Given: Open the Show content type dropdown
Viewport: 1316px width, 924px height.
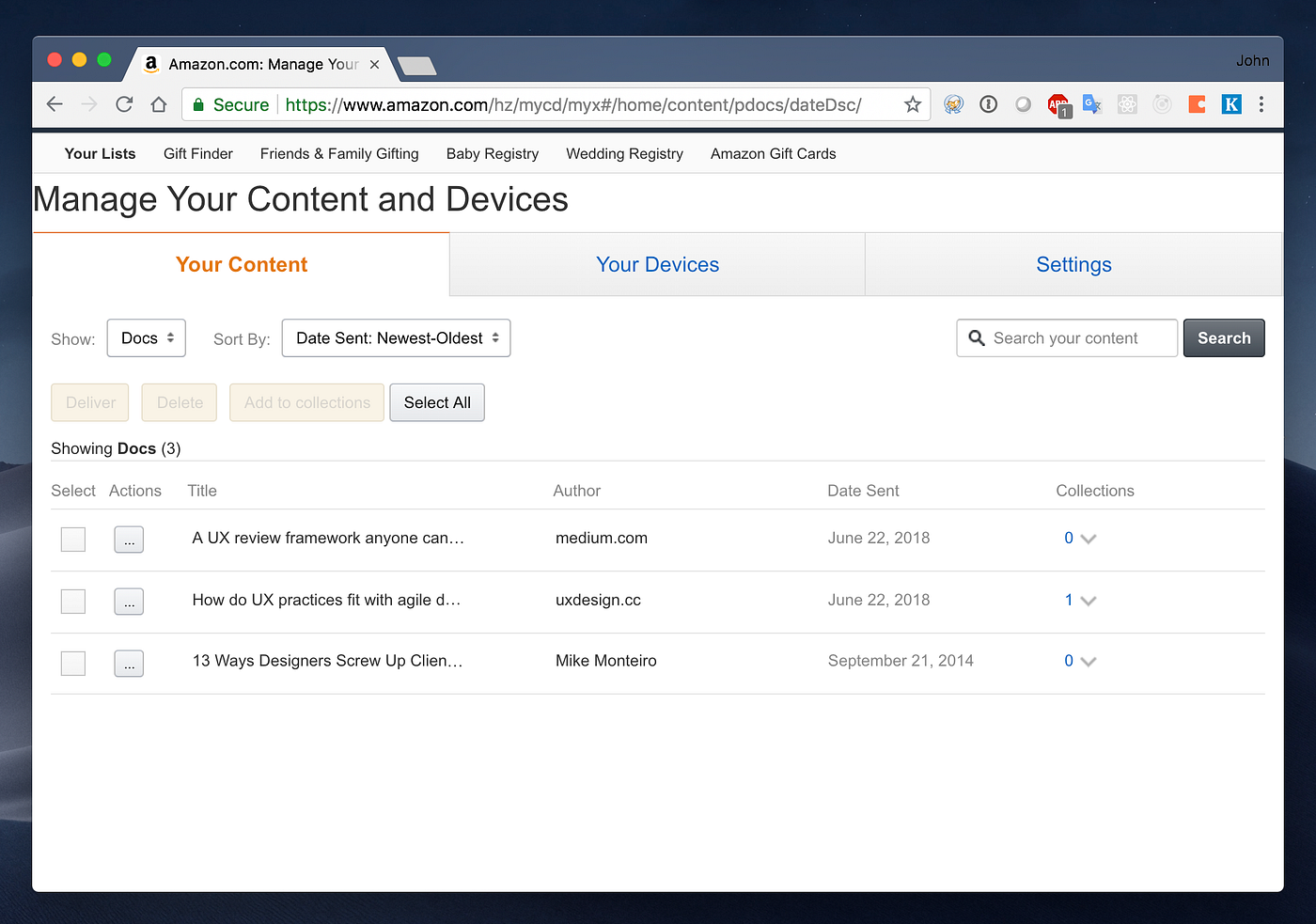Looking at the screenshot, I should point(146,337).
